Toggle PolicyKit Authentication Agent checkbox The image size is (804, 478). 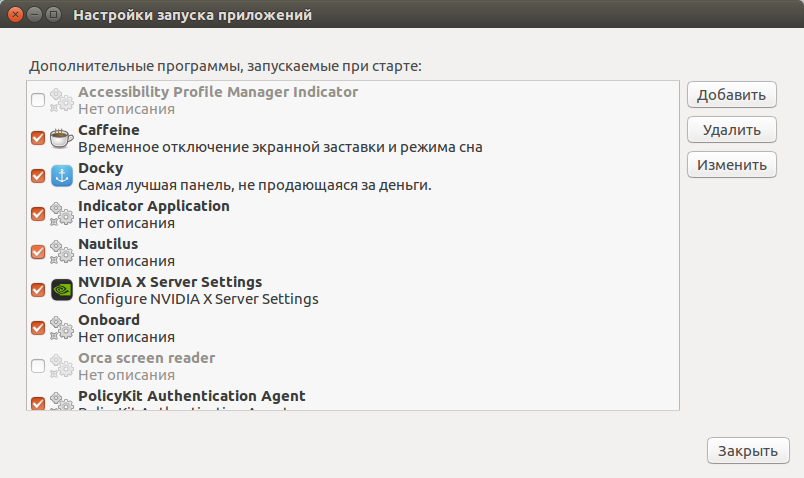38,403
